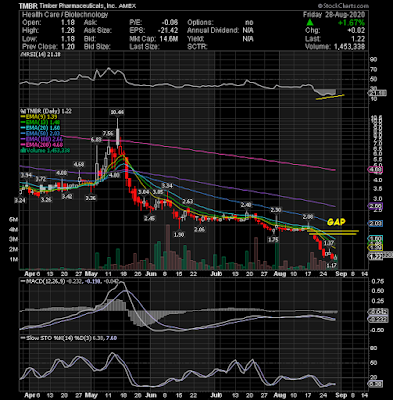The height and width of the screenshot is (400, 393).
Task: Click the 1.90 June low label
Action: coord(179,235)
